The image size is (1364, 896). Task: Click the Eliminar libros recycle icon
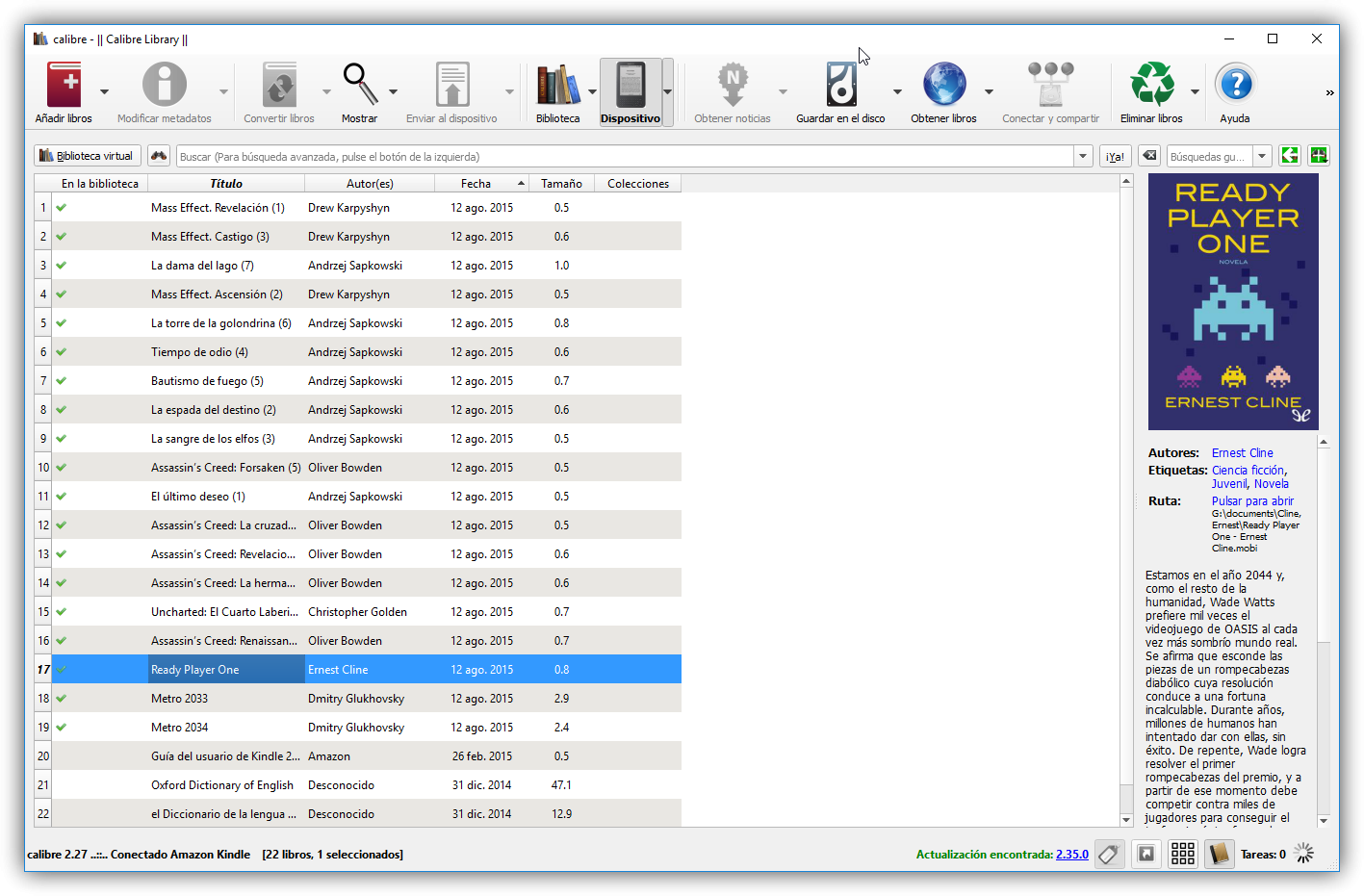(1151, 85)
